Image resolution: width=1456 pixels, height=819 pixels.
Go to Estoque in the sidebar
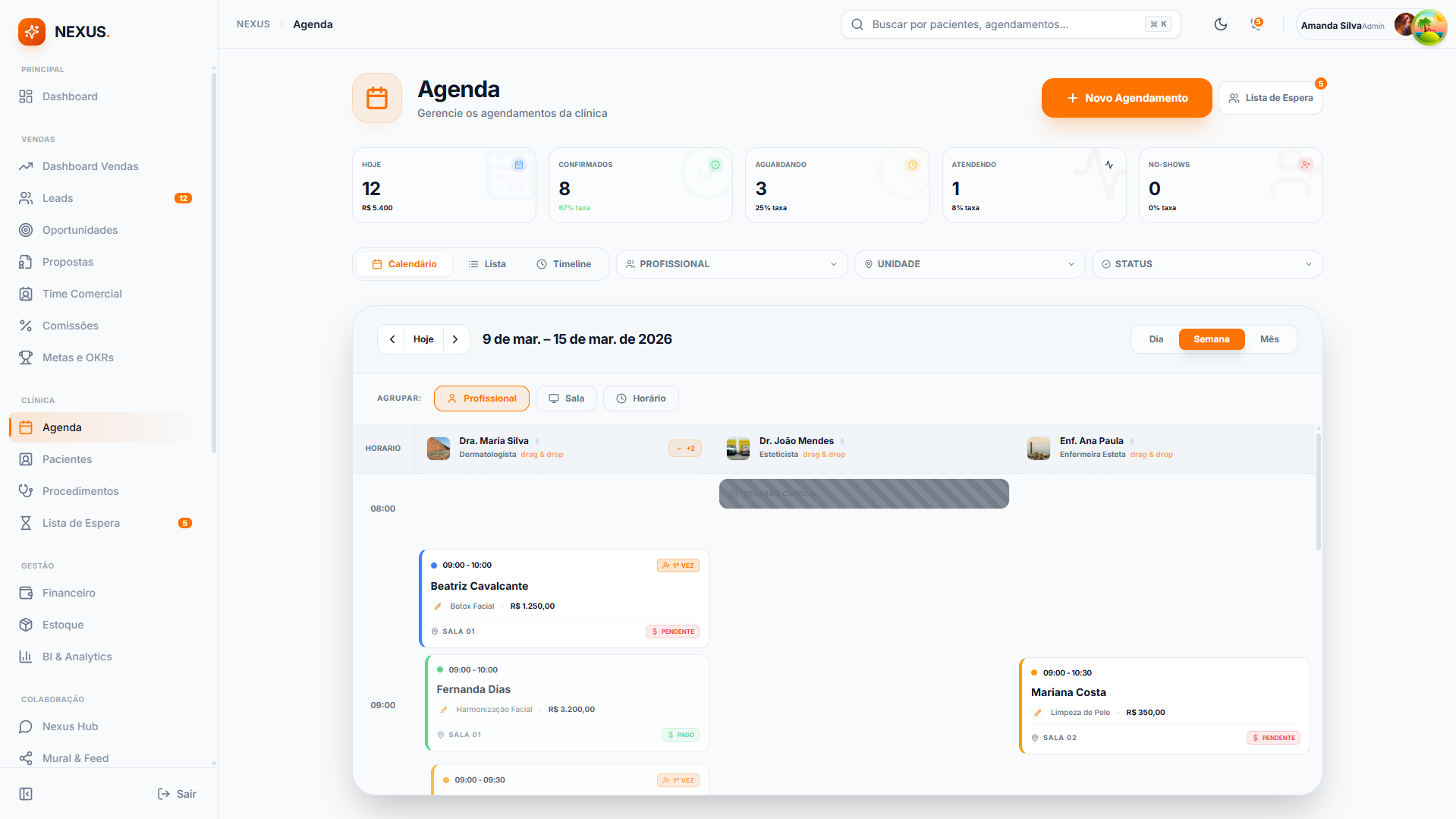pyautogui.click(x=63, y=625)
